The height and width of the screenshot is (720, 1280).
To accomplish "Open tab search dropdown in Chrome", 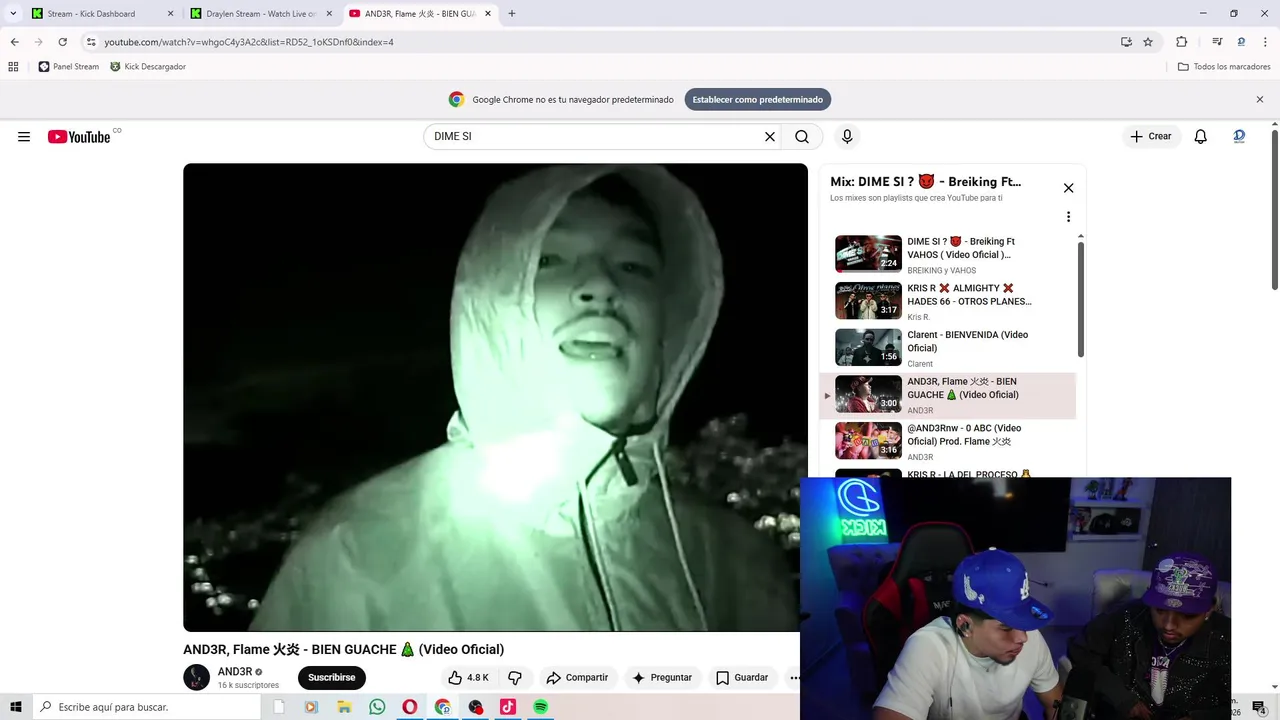I will tap(13, 14).
